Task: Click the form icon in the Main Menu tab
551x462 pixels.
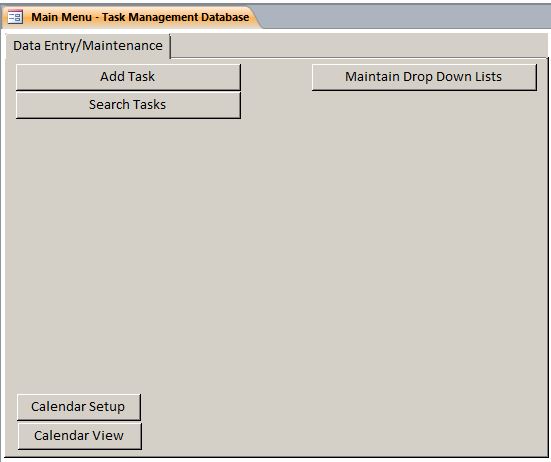Action: (x=15, y=17)
